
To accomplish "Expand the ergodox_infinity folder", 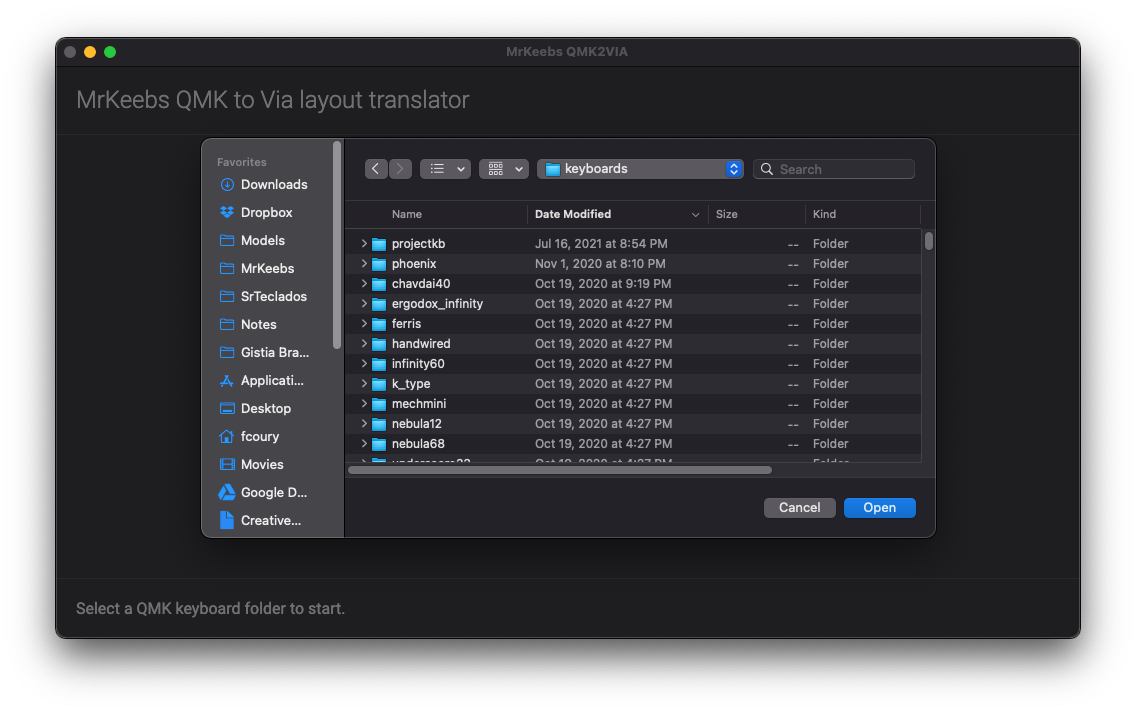I will [x=364, y=303].
